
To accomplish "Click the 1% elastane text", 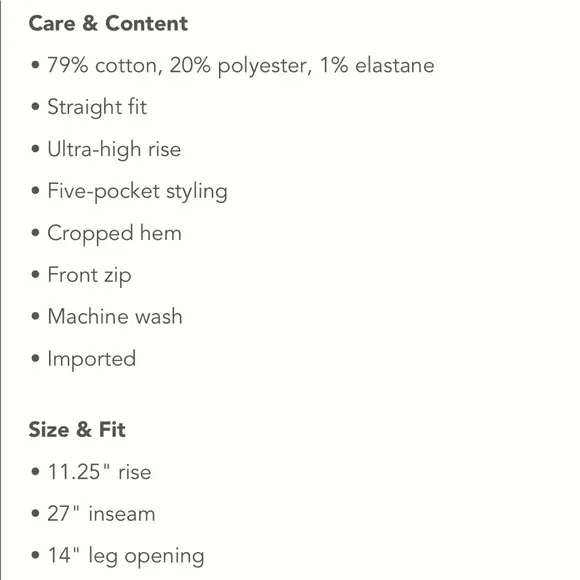I will point(377,65).
